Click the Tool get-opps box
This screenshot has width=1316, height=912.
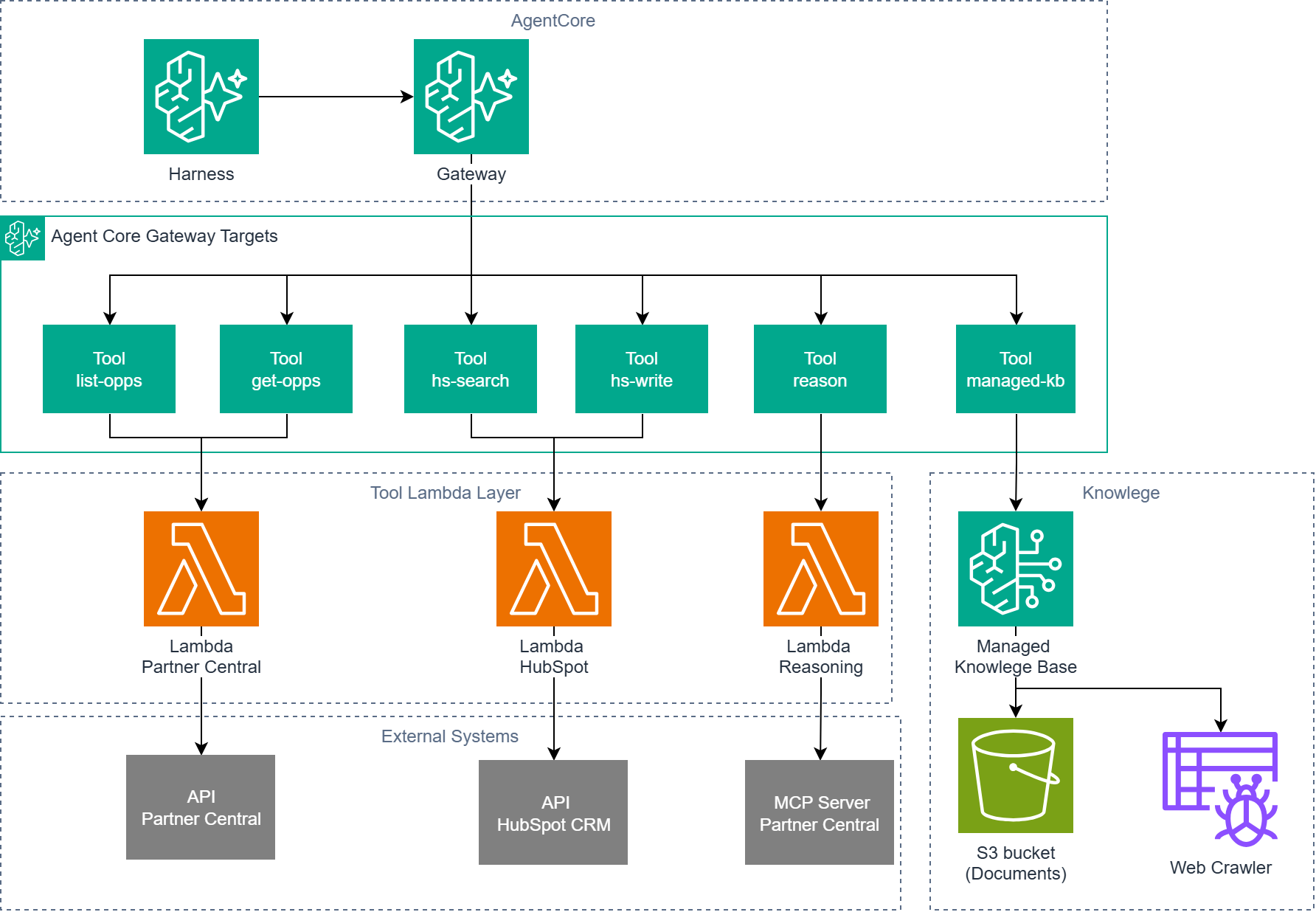click(286, 369)
